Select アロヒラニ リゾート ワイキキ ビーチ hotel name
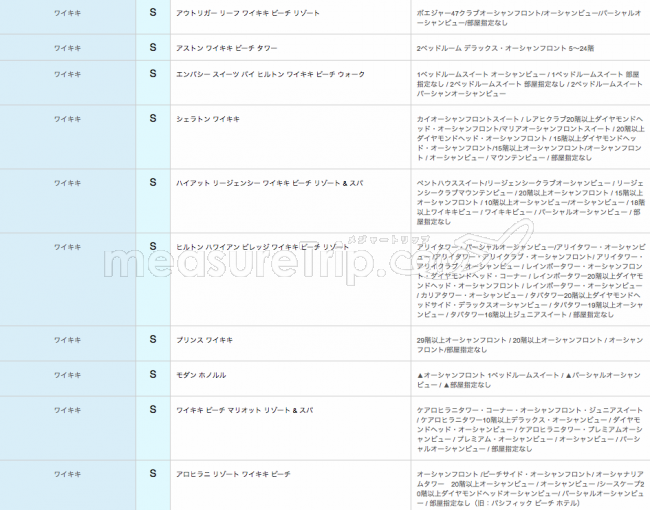Image resolution: width=650 pixels, height=510 pixels. pyautogui.click(x=233, y=474)
